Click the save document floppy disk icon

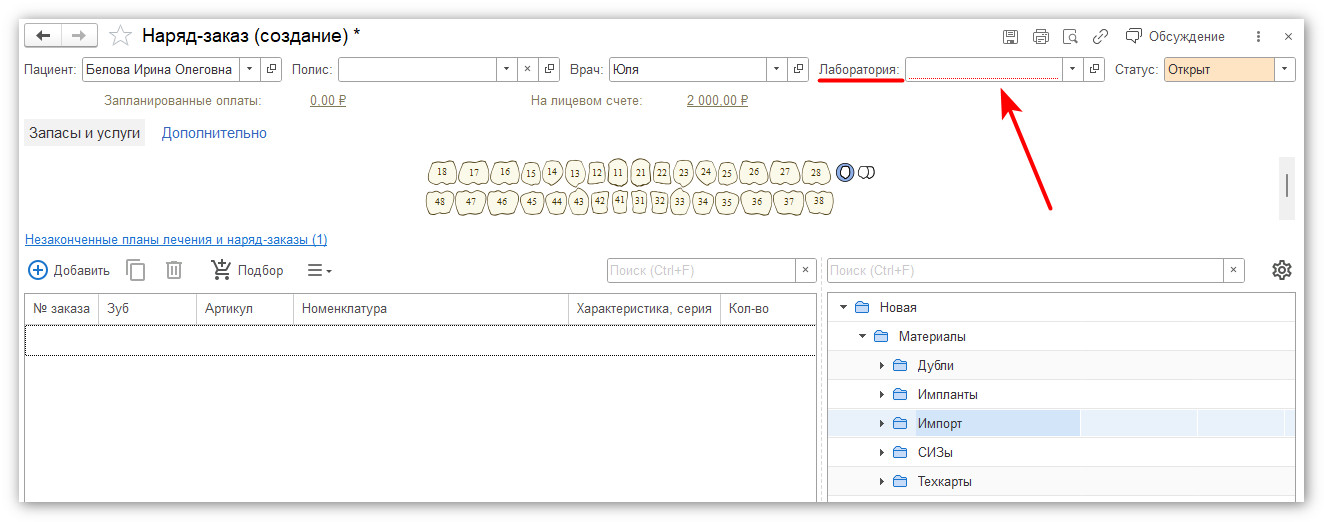point(1010,36)
